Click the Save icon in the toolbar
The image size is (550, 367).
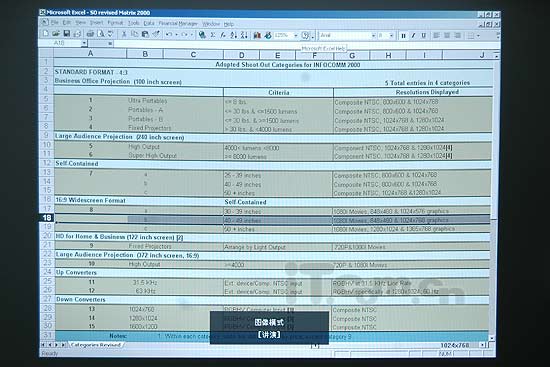click(67, 34)
